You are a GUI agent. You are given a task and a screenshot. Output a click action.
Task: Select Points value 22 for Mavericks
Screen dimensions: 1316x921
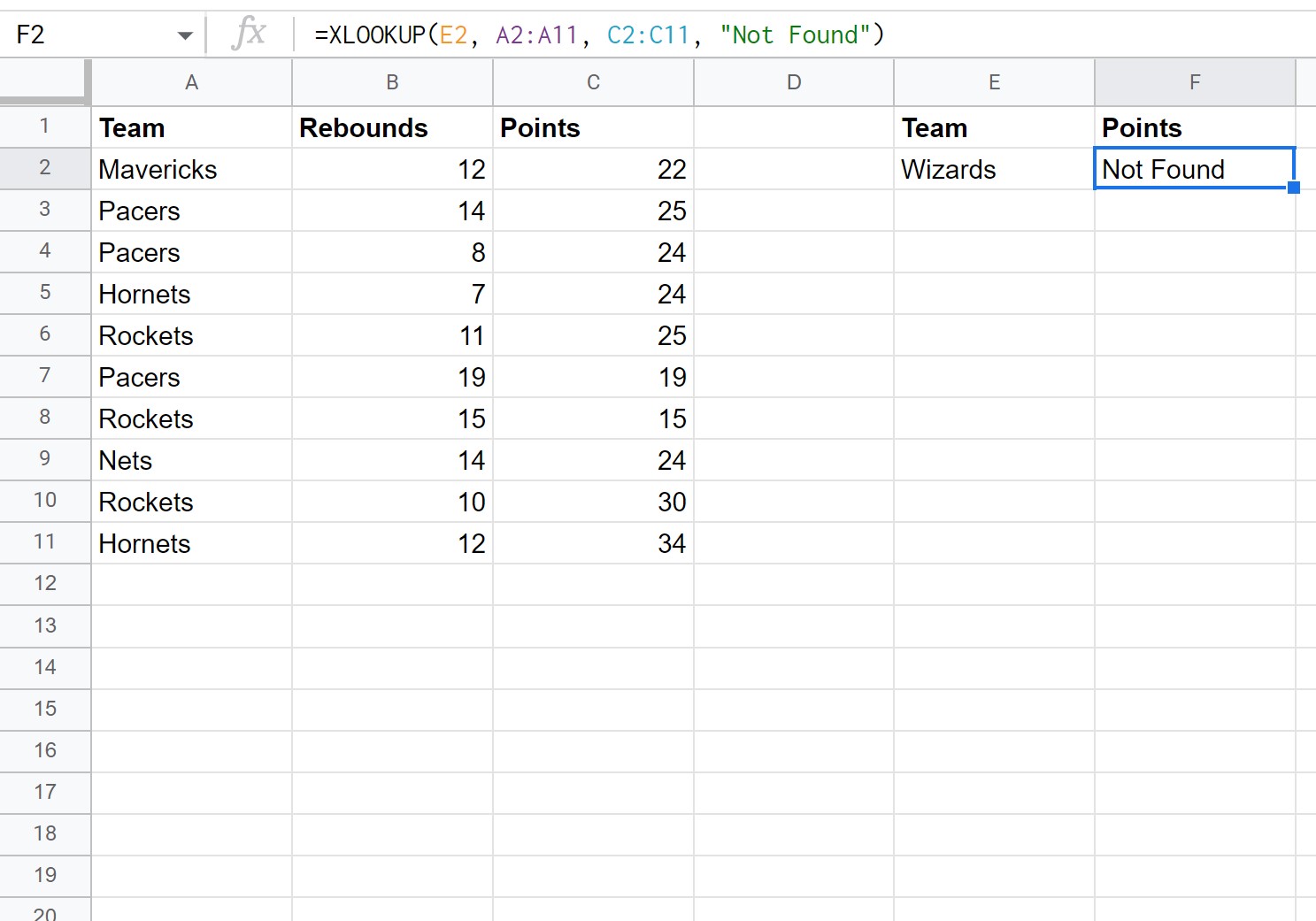coord(594,169)
